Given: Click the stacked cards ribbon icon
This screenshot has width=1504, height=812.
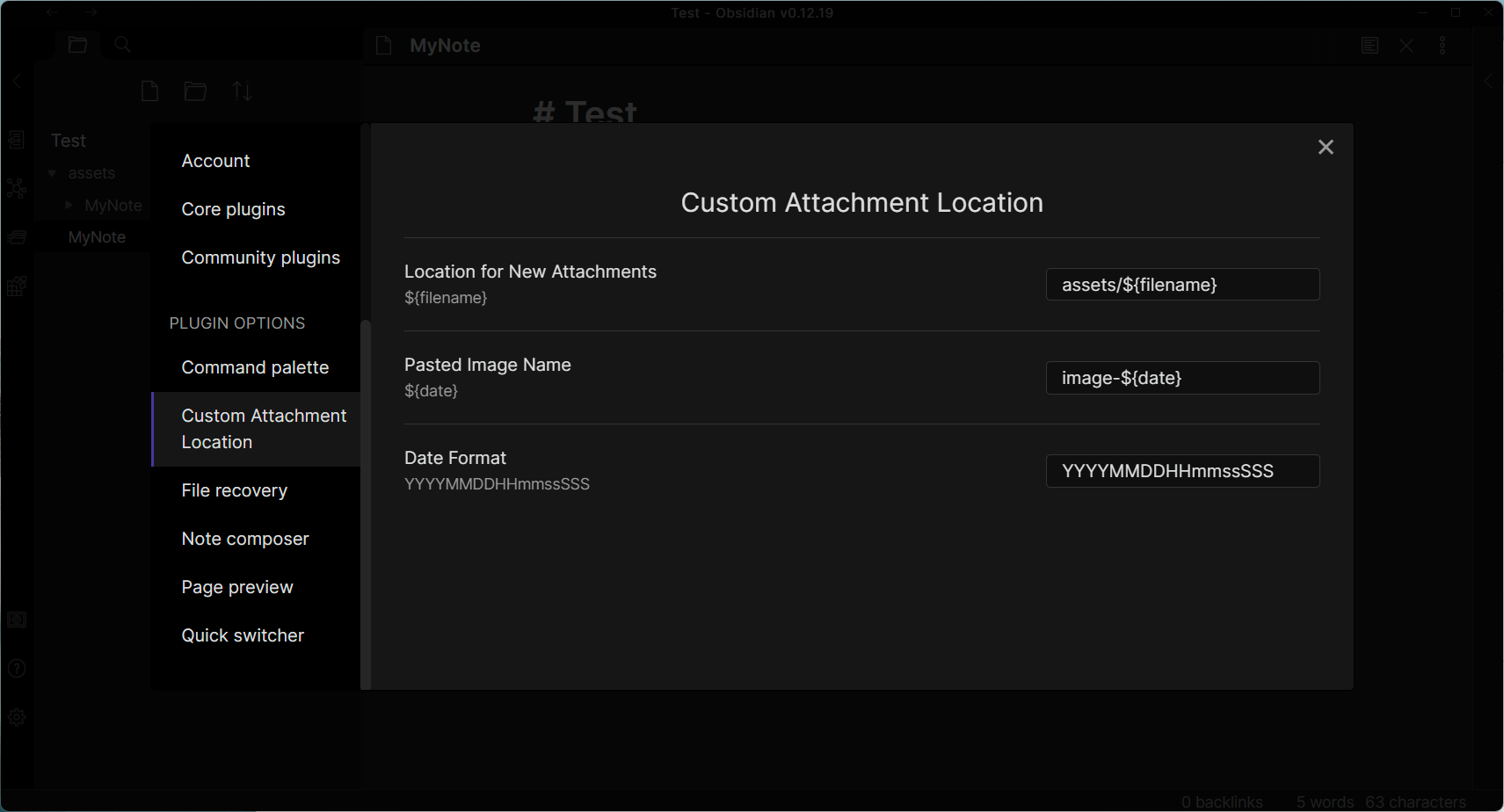Looking at the screenshot, I should (x=17, y=237).
